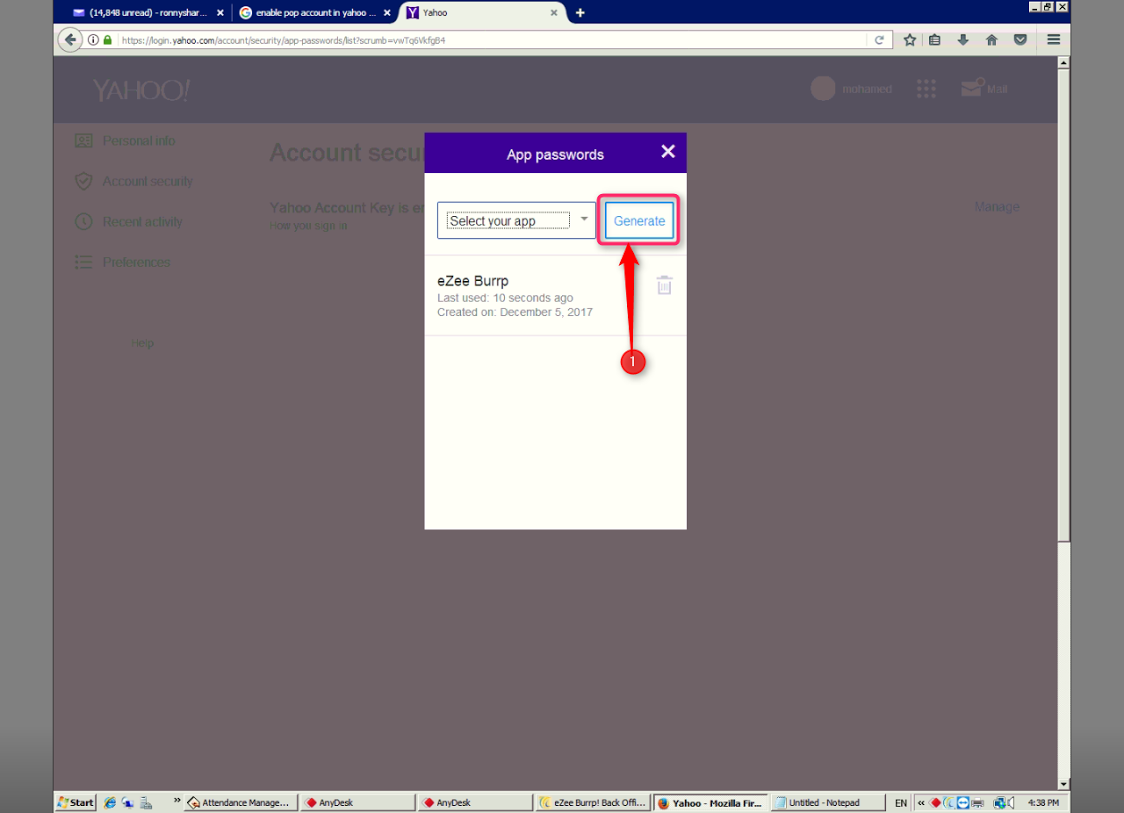Open Personal info in sidebar

point(138,141)
